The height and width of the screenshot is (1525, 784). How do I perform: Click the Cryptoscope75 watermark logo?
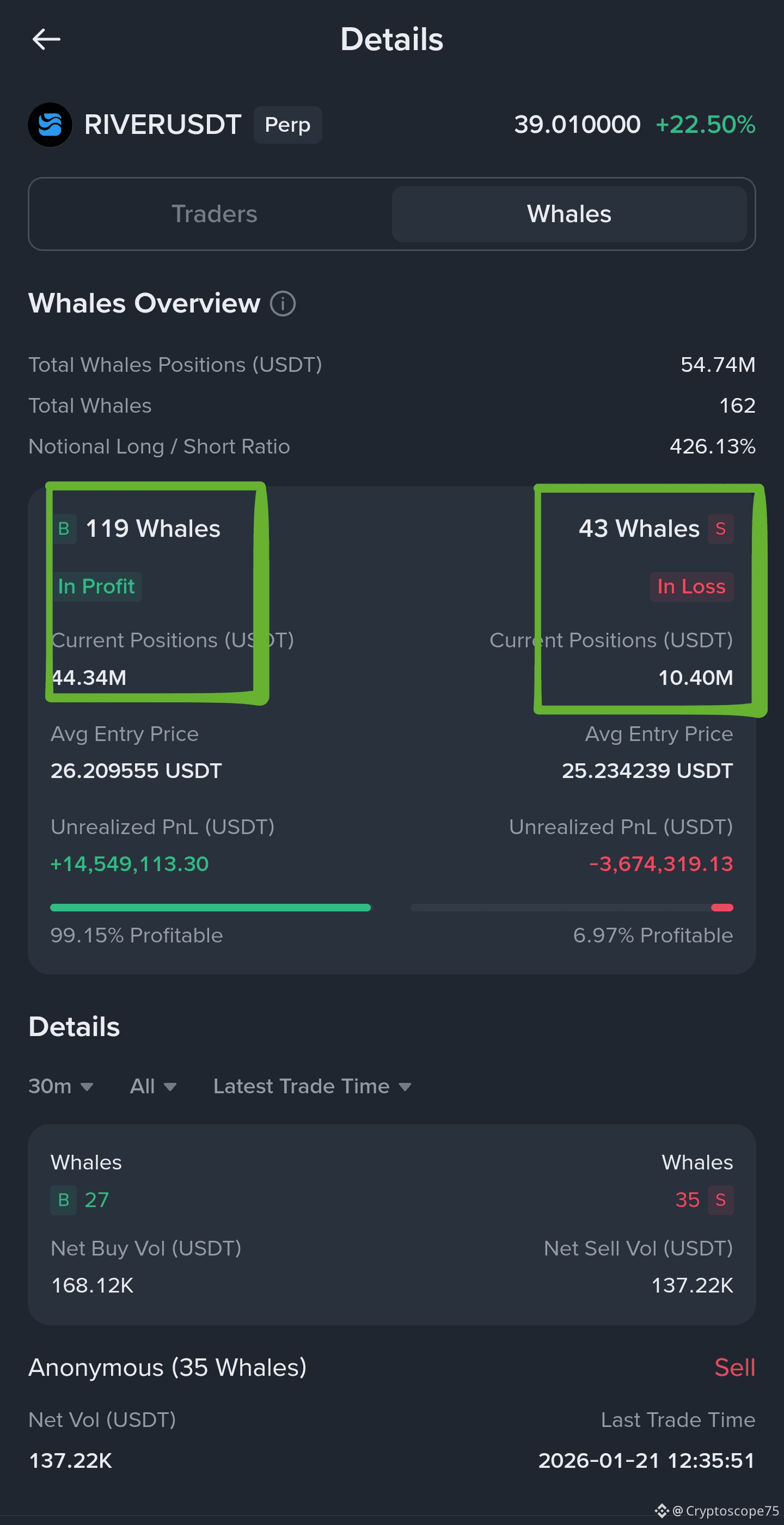click(x=661, y=1510)
